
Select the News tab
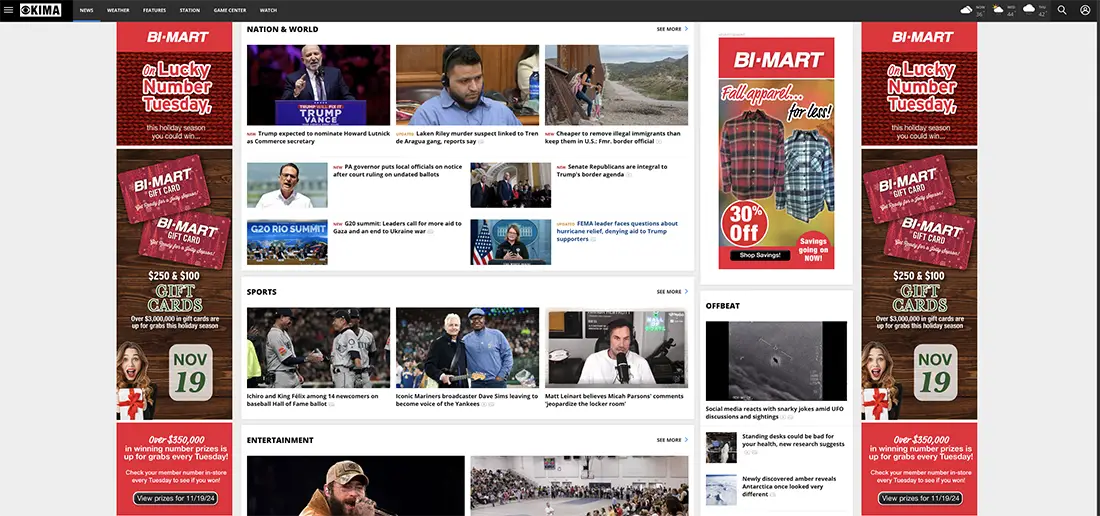tap(86, 11)
